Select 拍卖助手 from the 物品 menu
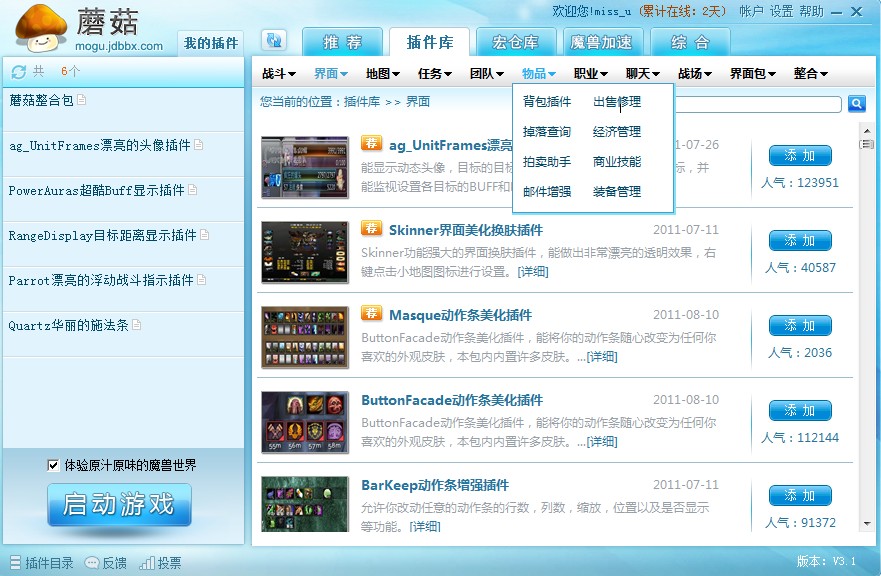881x576 pixels. click(547, 162)
